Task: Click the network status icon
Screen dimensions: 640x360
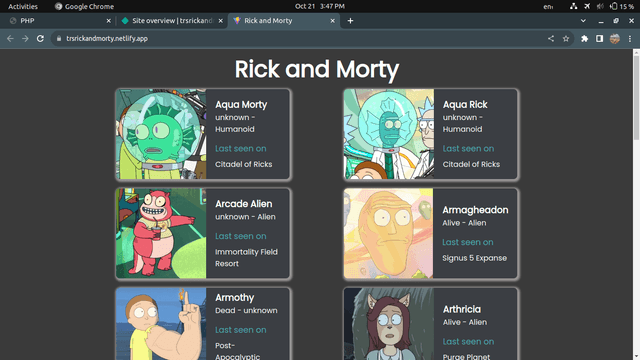Action: click(x=573, y=6)
